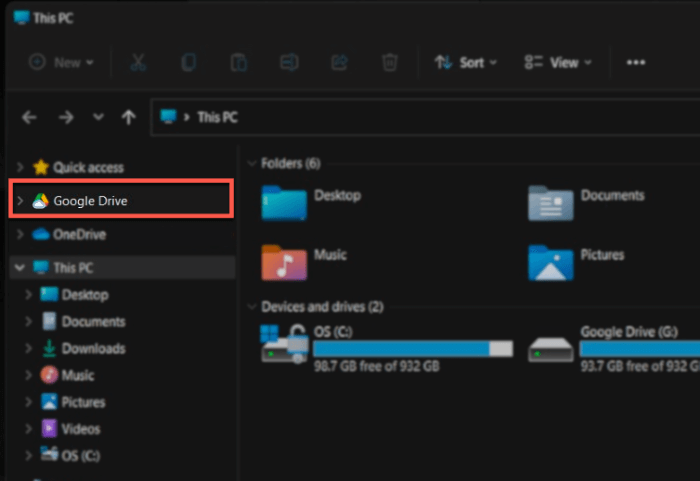Click the 'Google Drive (G:)' drive label
Viewport: 700px width, 481px height.
point(629,331)
